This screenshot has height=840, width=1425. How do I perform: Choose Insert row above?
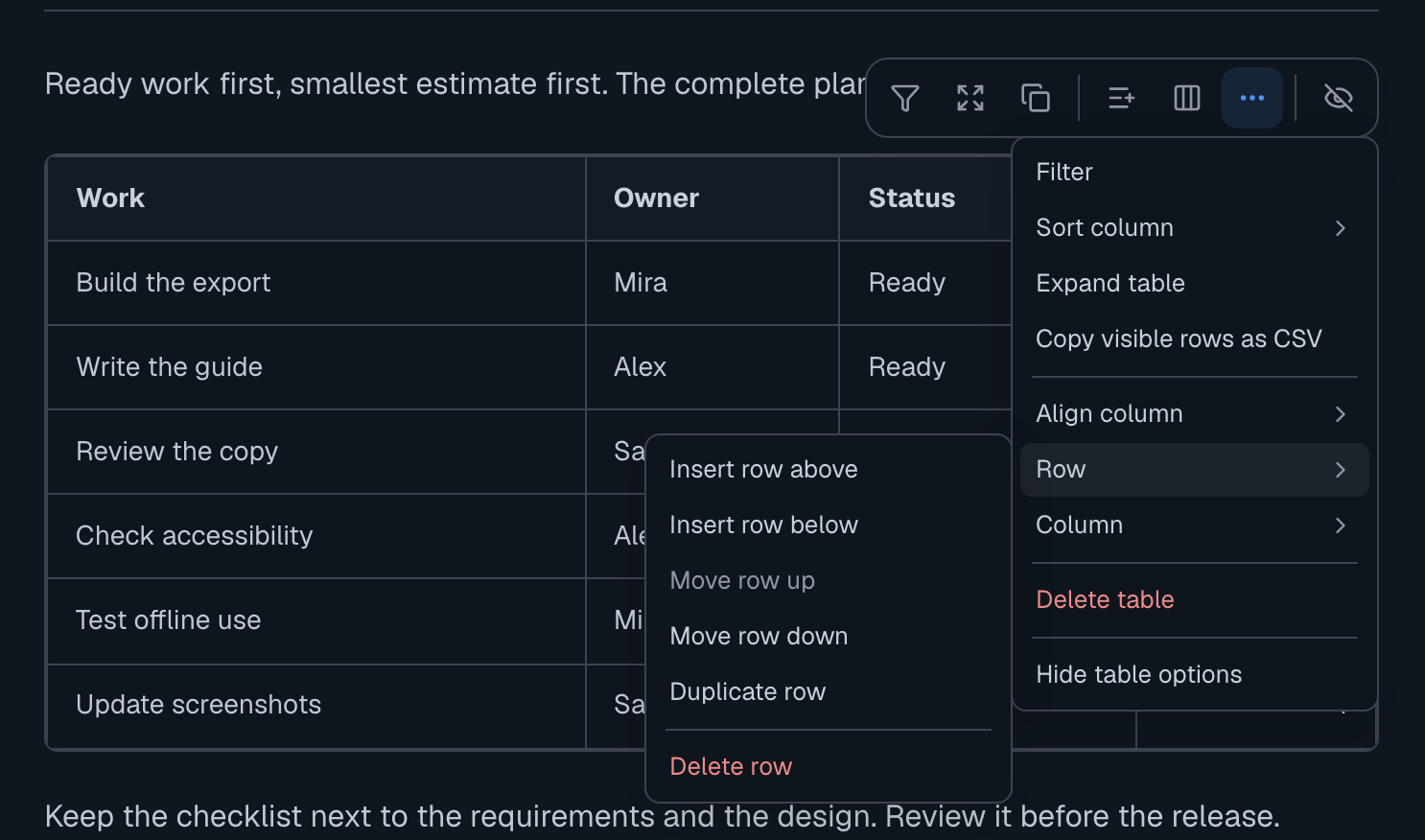pyautogui.click(x=829, y=470)
